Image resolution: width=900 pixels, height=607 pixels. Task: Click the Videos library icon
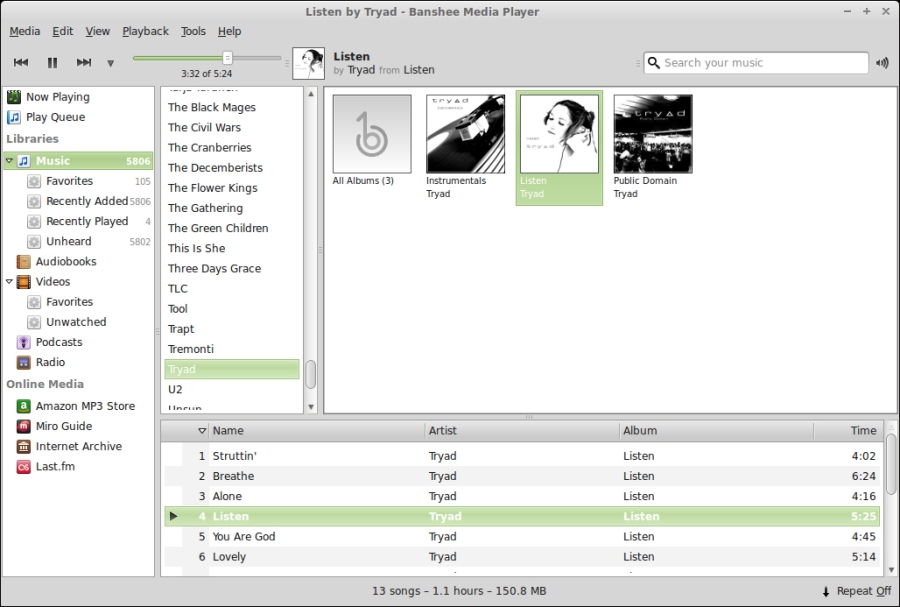coord(24,282)
